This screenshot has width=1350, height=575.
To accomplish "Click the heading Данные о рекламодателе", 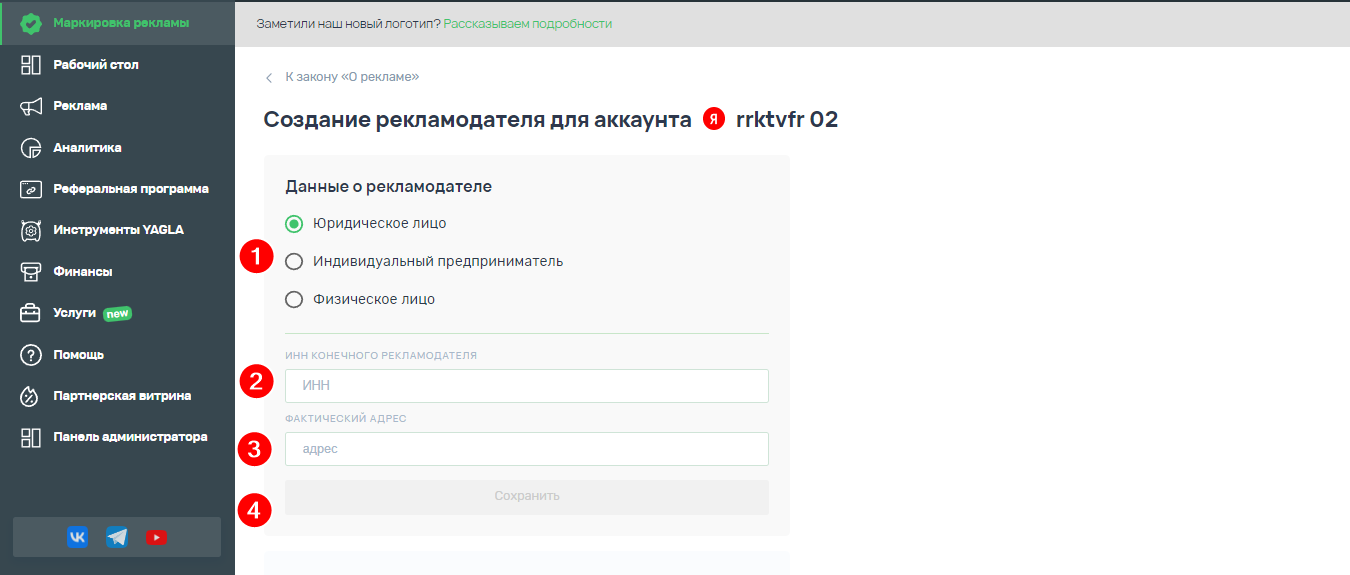I will [x=388, y=187].
